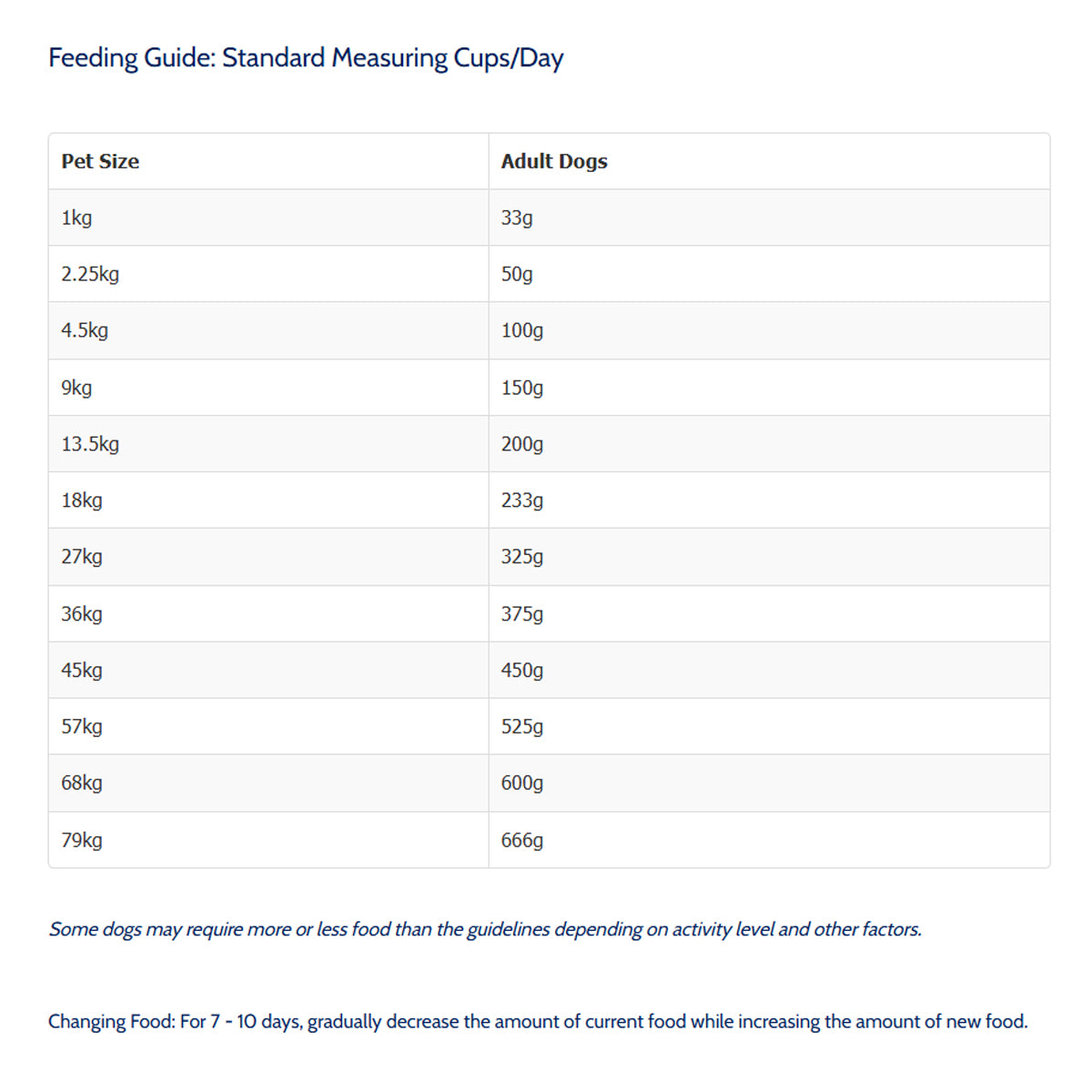1092x1092 pixels.
Task: Select the 150g feeding amount cell
Action: coord(522,389)
